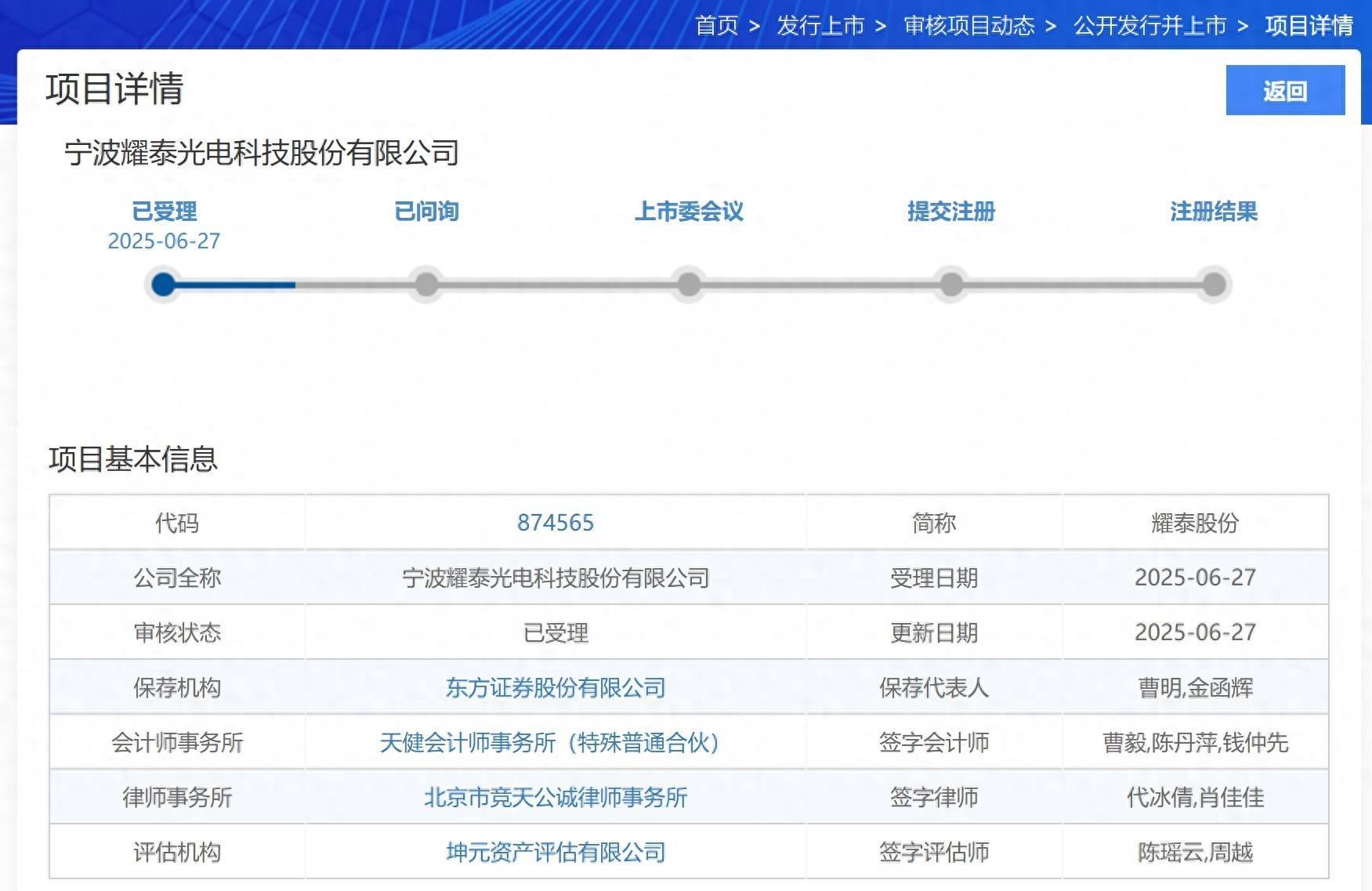
Task: Click company full name value in table
Action: click(x=556, y=578)
